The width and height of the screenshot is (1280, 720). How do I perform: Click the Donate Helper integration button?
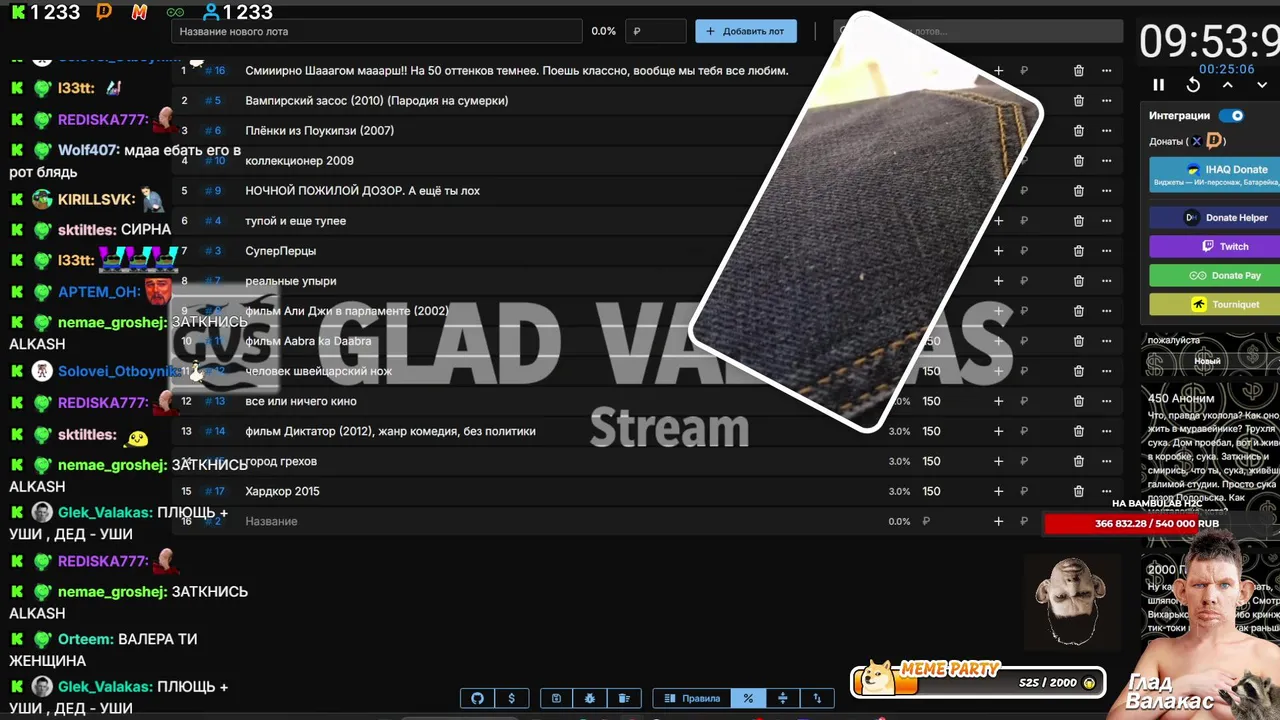pyautogui.click(x=1214, y=217)
